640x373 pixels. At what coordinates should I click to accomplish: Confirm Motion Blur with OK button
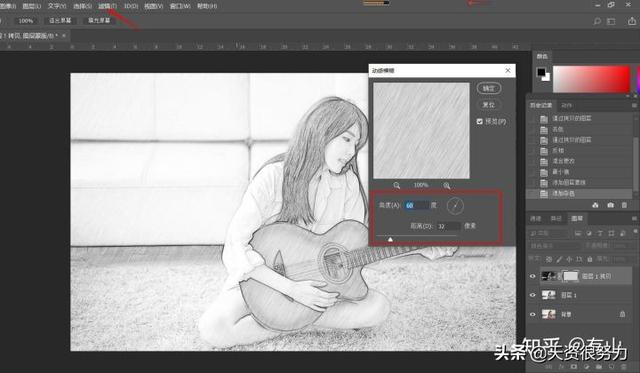[489, 88]
